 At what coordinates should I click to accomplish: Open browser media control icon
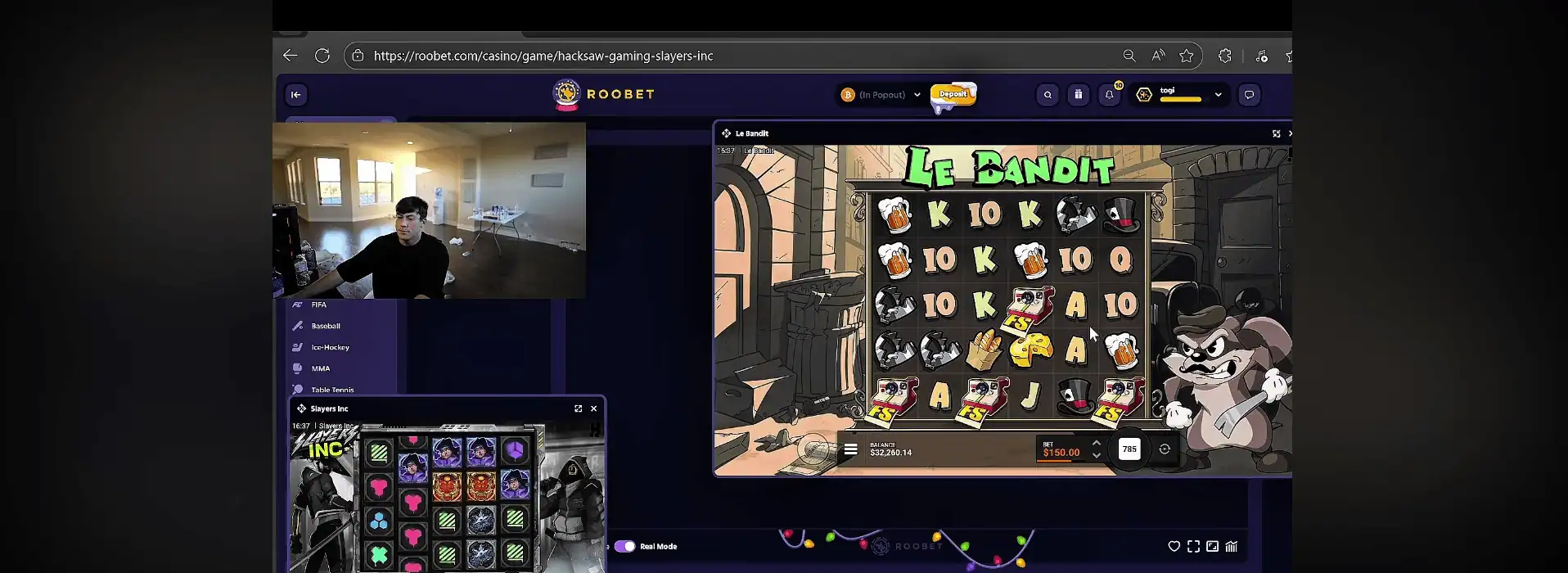point(1261,56)
